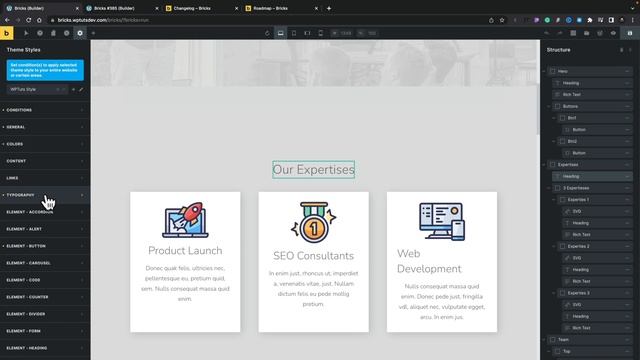Screen dimensions: 640x360
Task: Expand the Content section
Action: [x=45, y=161]
